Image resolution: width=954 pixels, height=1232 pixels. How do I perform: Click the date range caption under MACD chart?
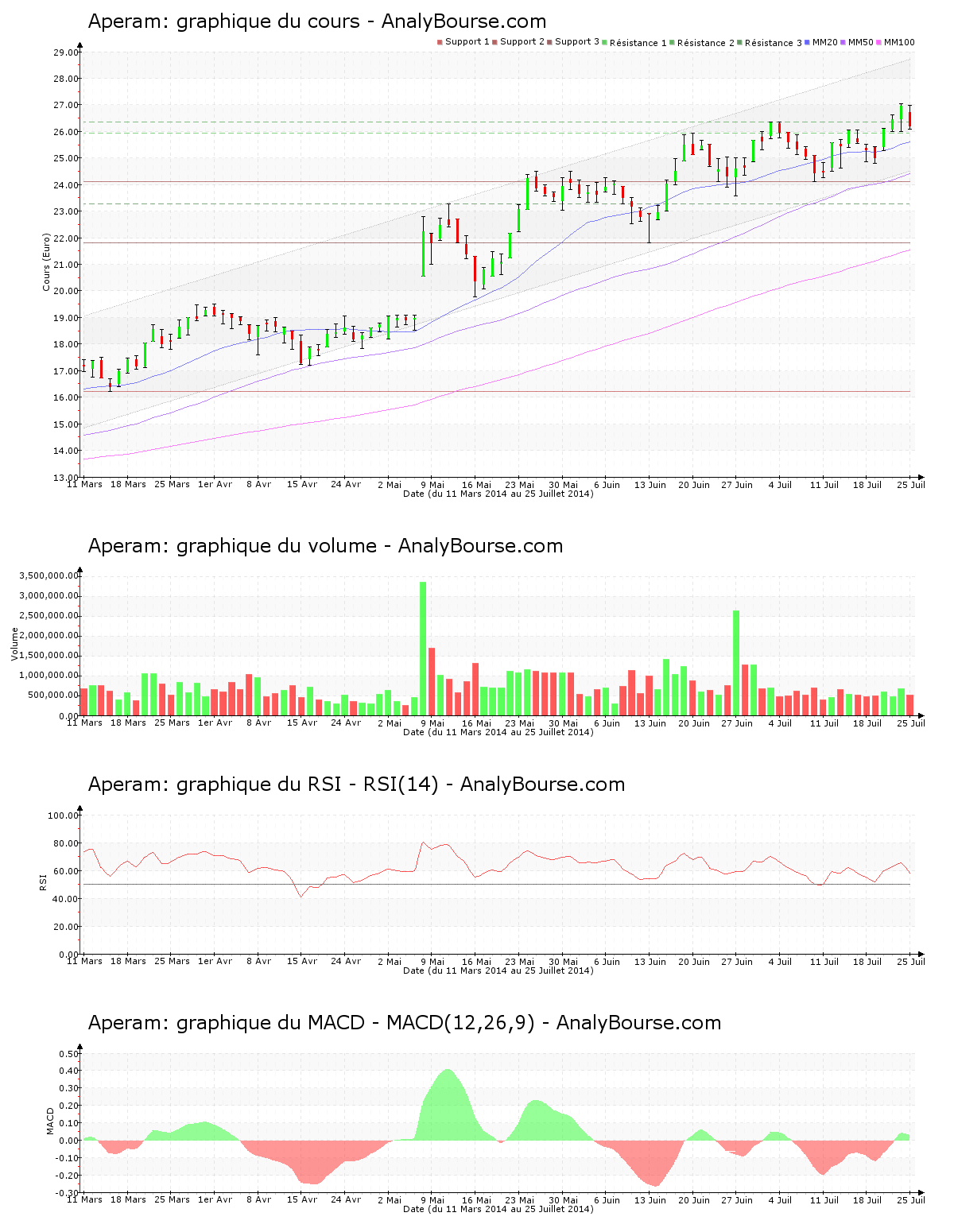(498, 1209)
